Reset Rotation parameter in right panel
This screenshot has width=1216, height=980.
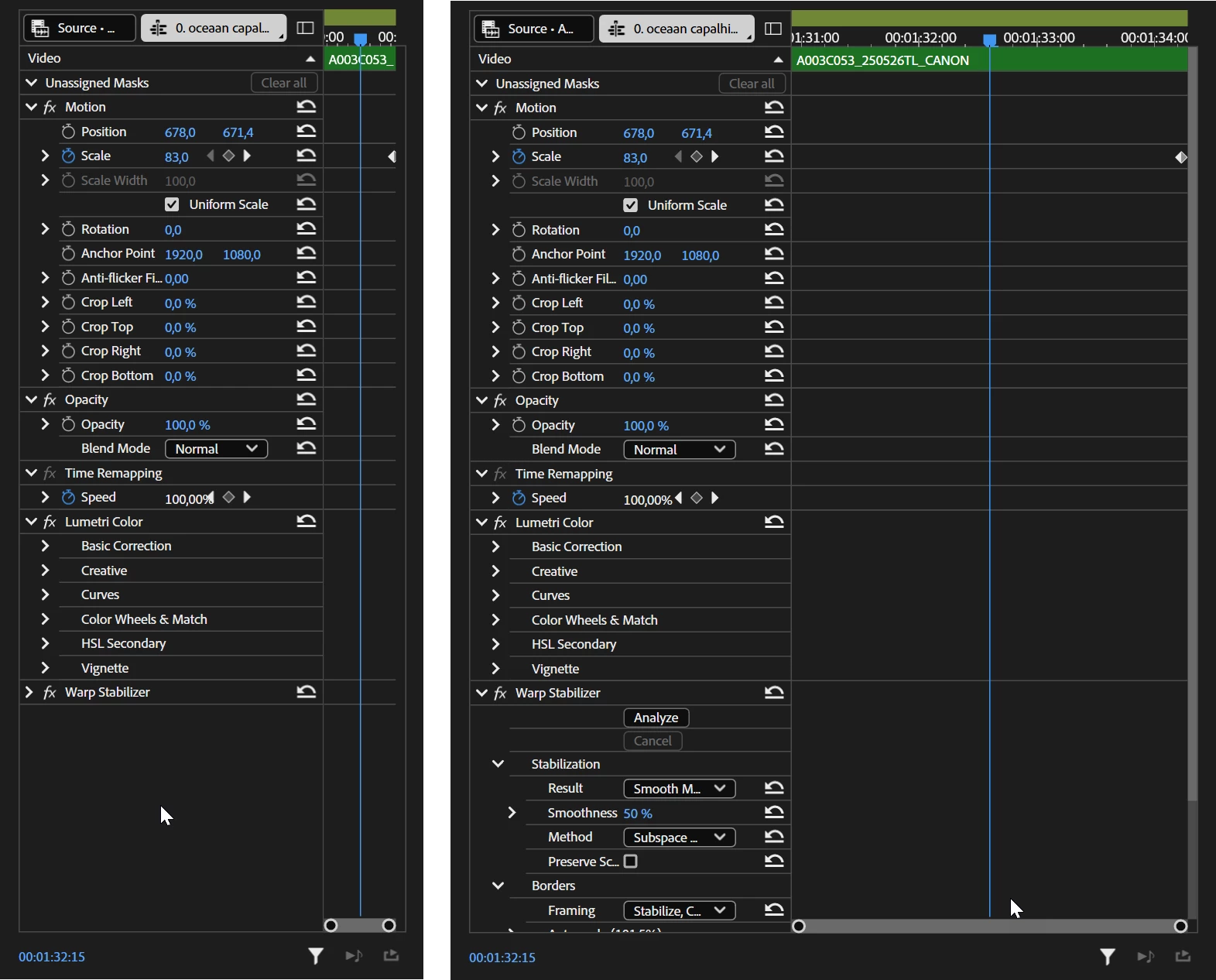[774, 230]
